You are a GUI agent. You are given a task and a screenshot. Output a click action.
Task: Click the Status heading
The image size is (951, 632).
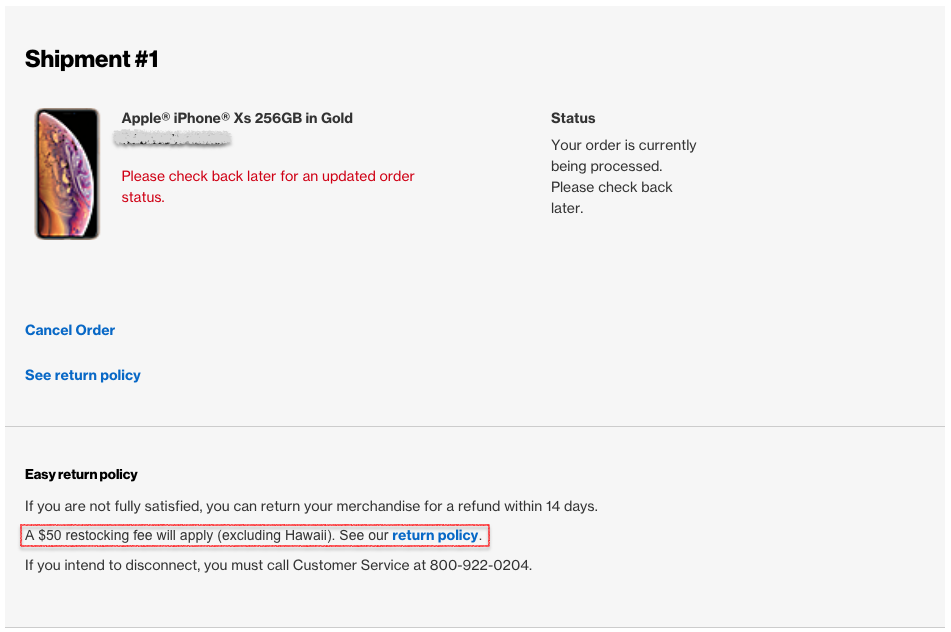[x=573, y=118]
